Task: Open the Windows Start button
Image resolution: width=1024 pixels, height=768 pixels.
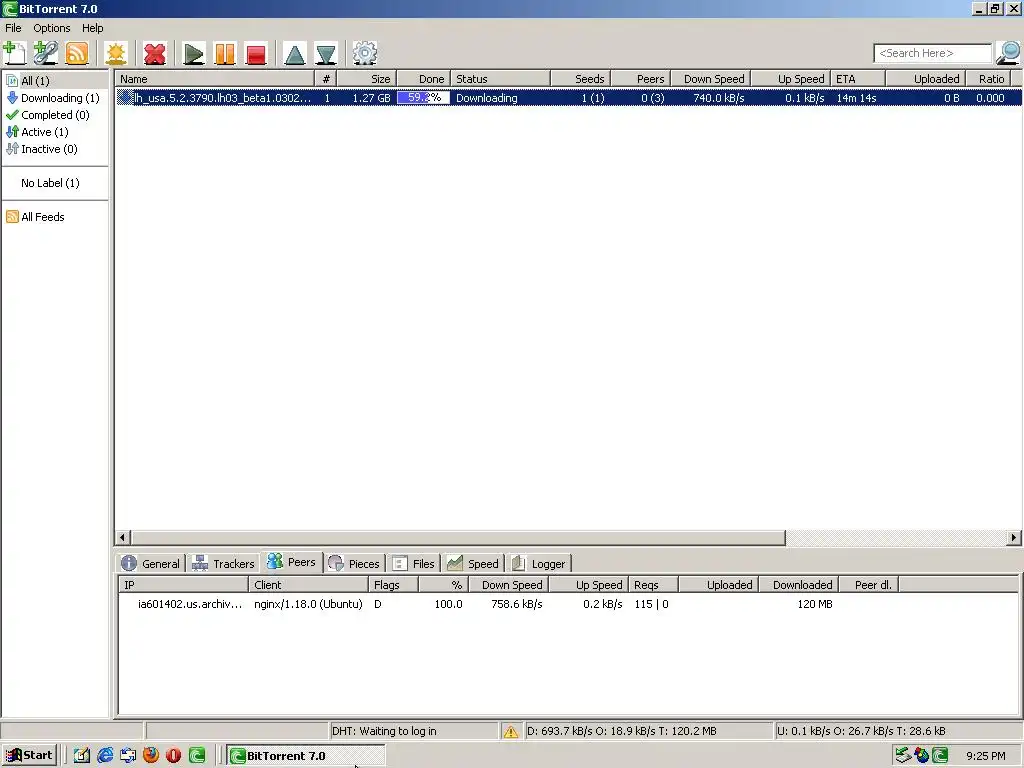Action: pos(29,756)
